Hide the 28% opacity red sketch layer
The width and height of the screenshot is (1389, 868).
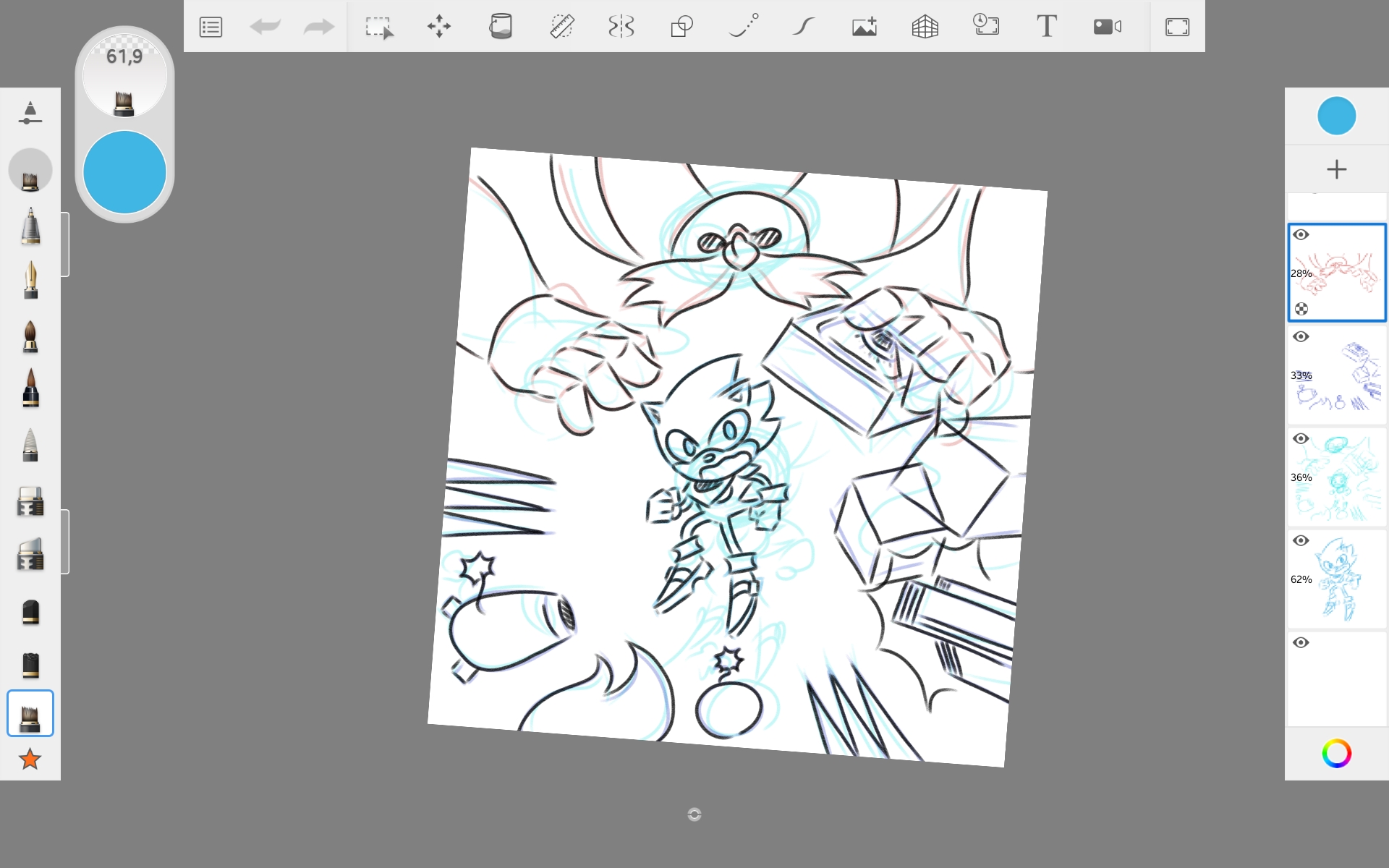coord(1301,235)
